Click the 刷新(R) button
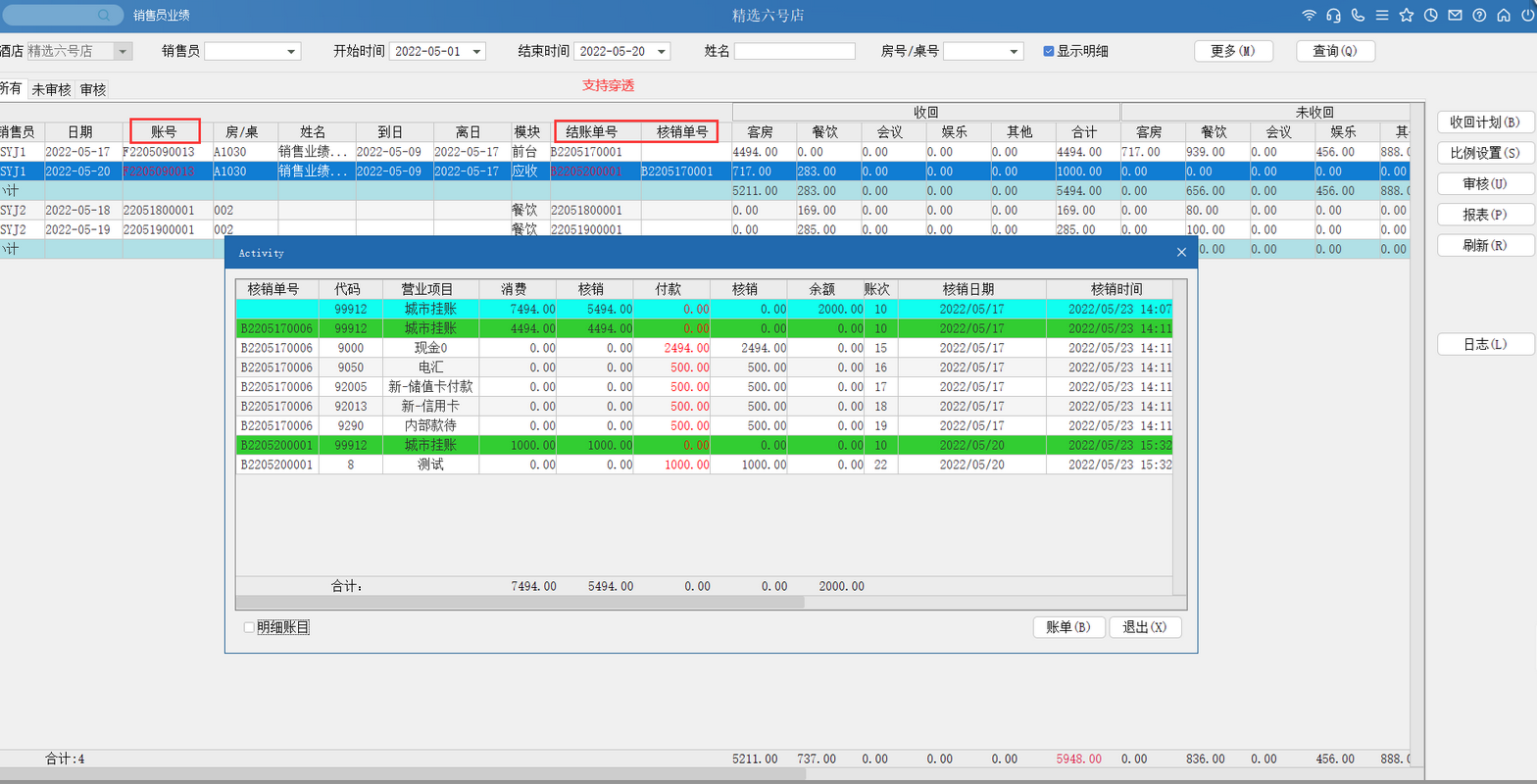Screen dimensions: 1537x784 click(x=1485, y=245)
